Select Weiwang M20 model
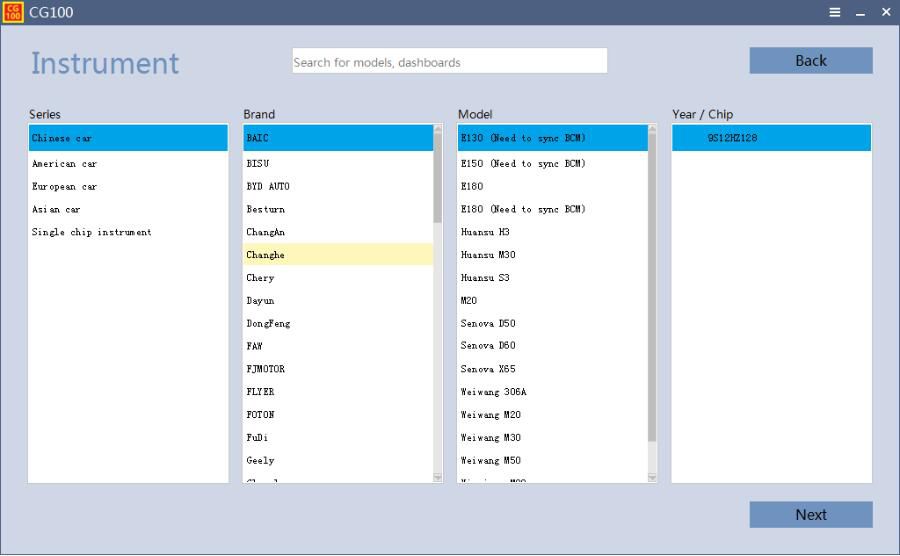Screen dimensions: 900x556 pyautogui.click(x=490, y=415)
